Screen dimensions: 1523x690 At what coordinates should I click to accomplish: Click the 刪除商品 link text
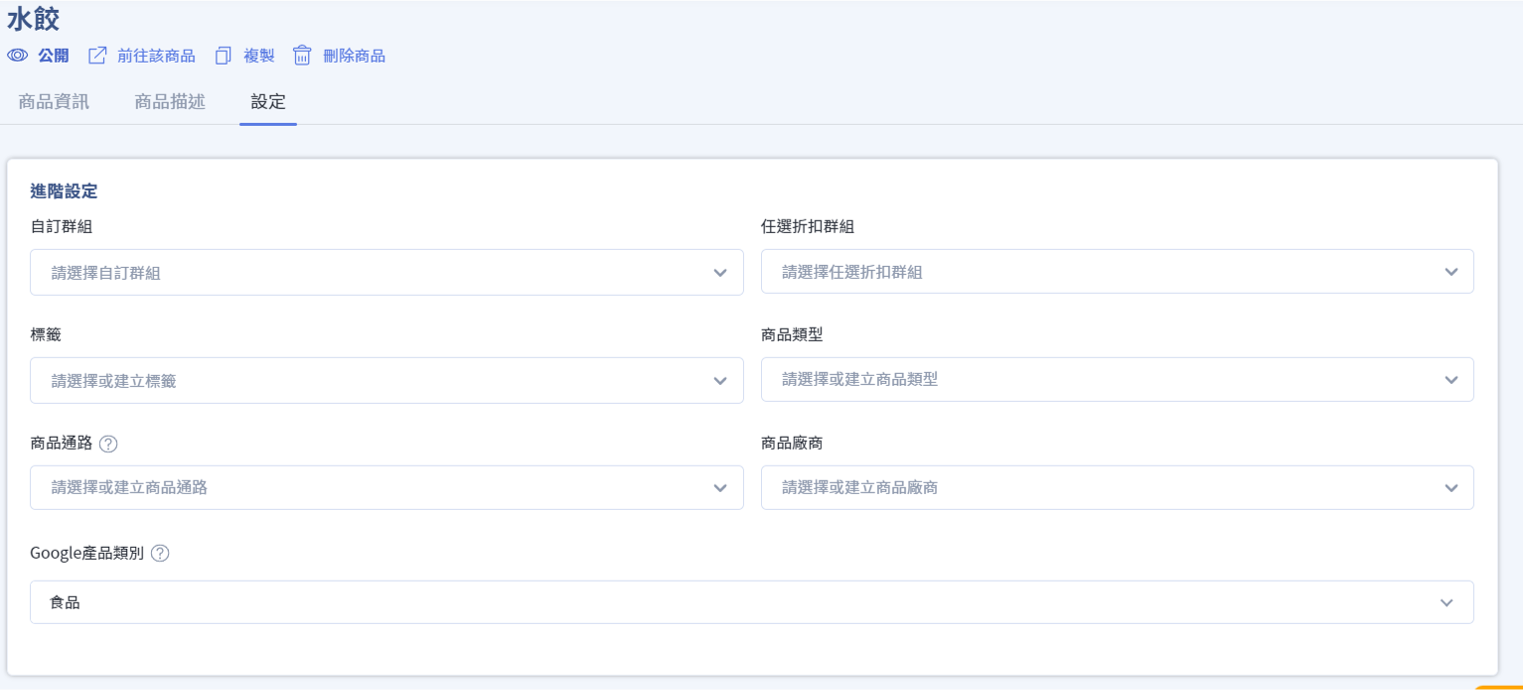[x=354, y=56]
